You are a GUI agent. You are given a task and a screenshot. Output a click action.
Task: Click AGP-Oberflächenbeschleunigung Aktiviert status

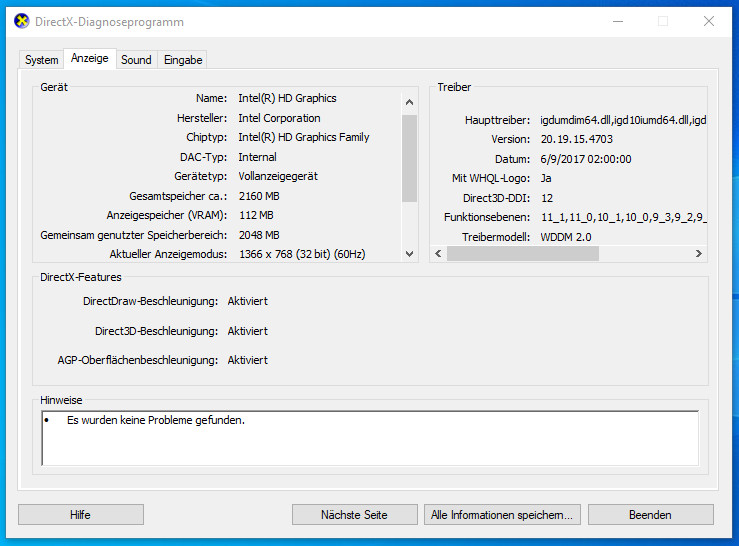pyautogui.click(x=247, y=360)
